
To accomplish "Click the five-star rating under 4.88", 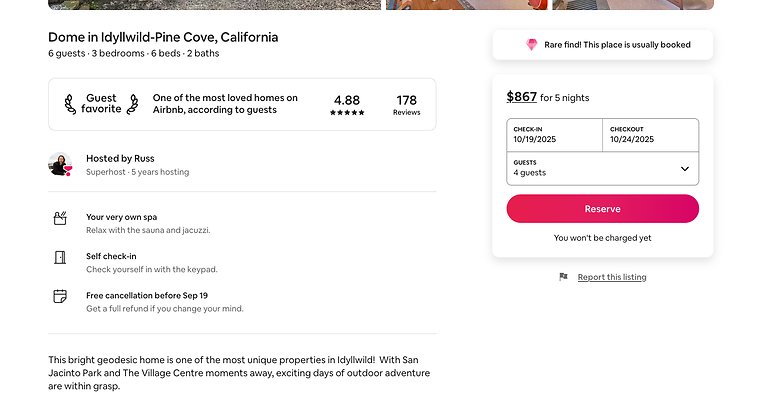I will (x=347, y=113).
